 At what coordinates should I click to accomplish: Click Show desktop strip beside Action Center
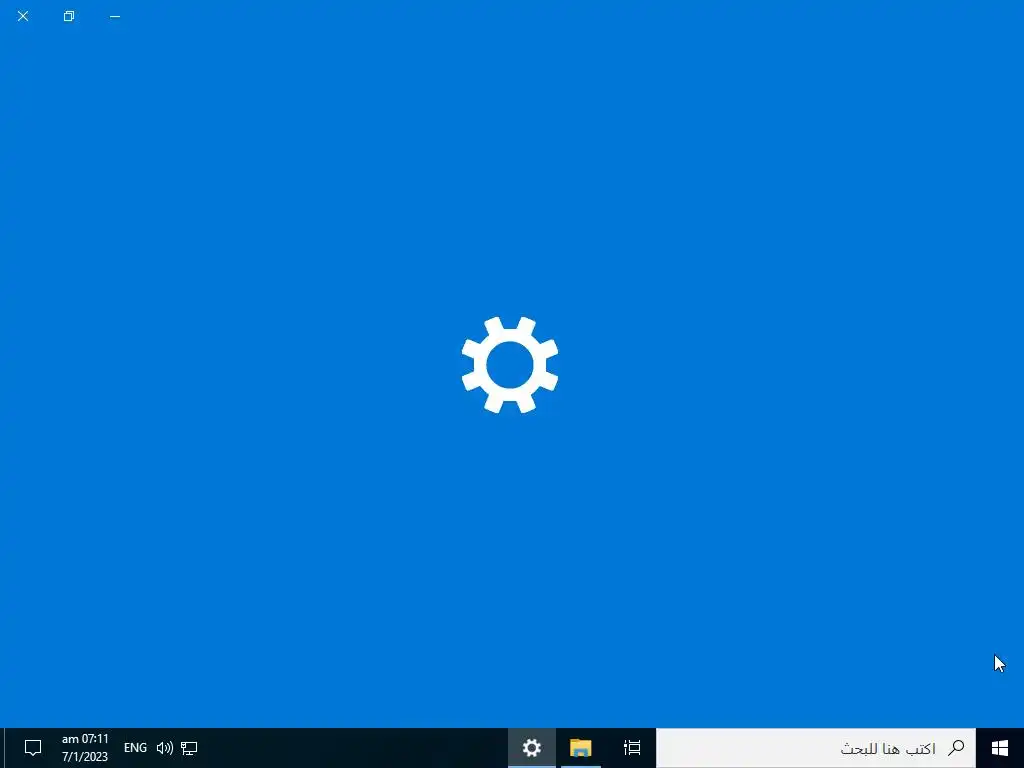coord(2,748)
